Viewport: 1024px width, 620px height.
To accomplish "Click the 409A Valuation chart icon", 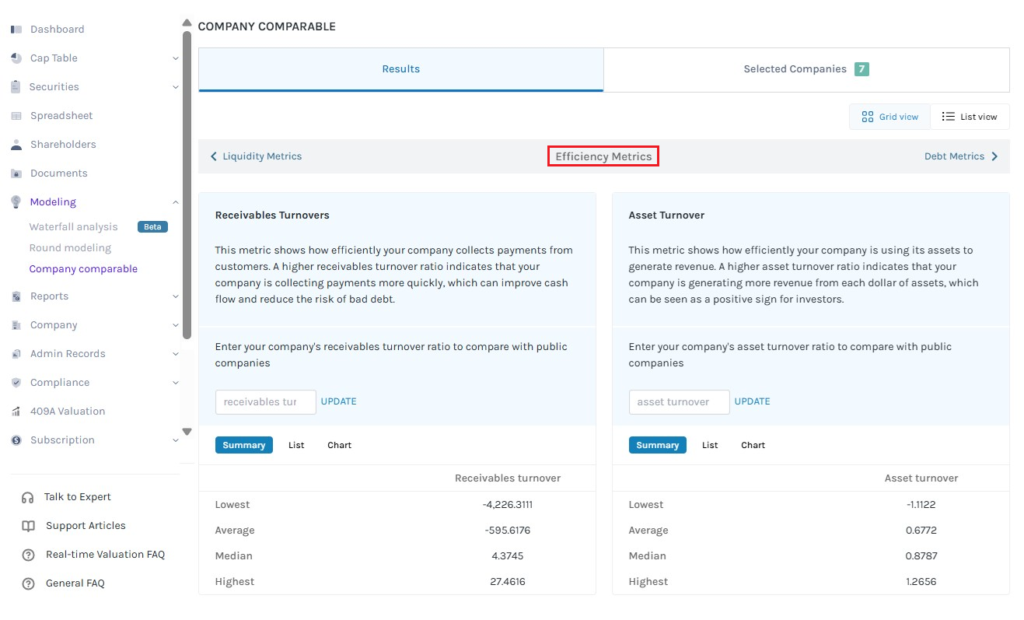I will click(16, 412).
